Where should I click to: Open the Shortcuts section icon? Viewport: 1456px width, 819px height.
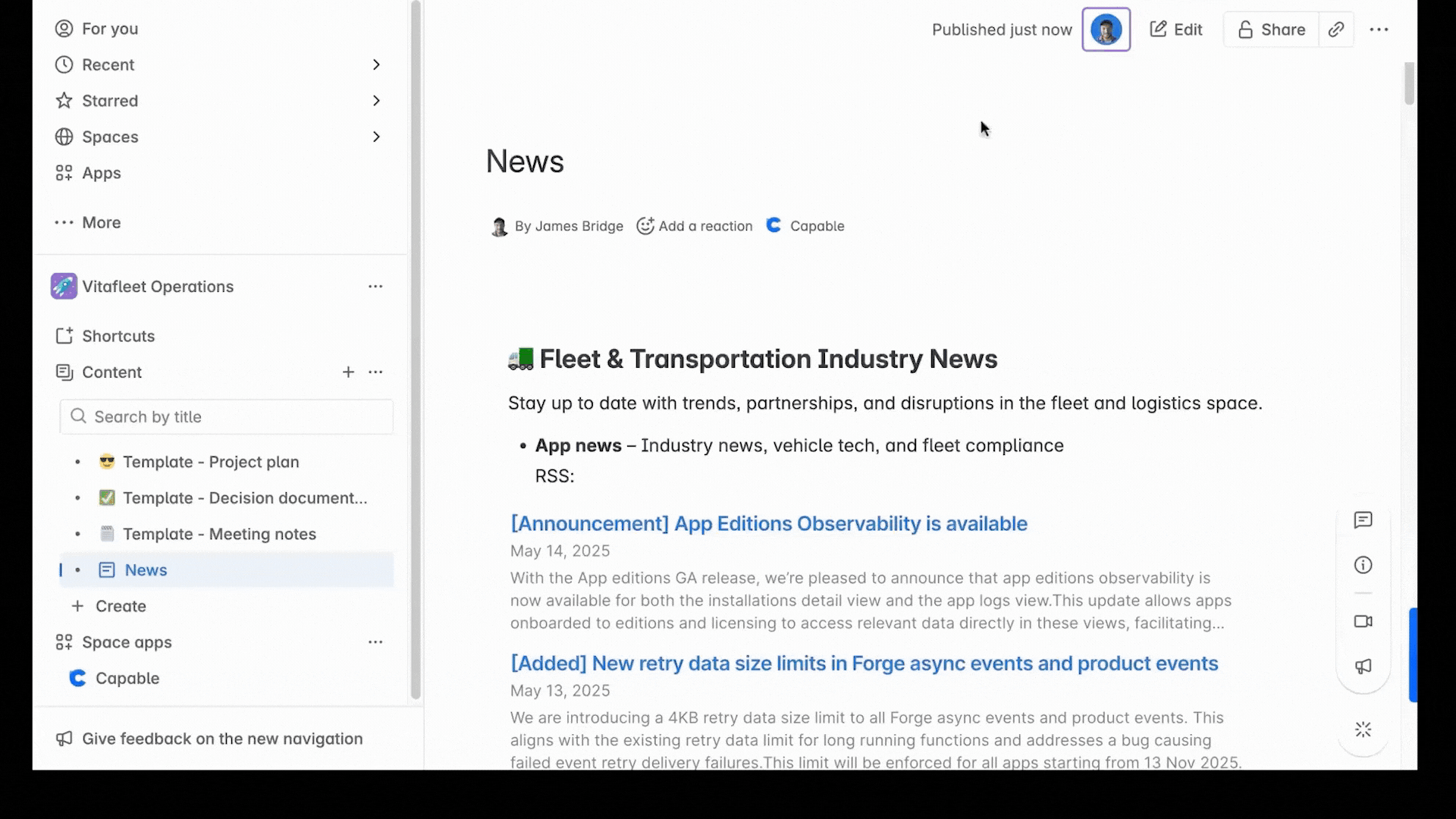(x=64, y=335)
